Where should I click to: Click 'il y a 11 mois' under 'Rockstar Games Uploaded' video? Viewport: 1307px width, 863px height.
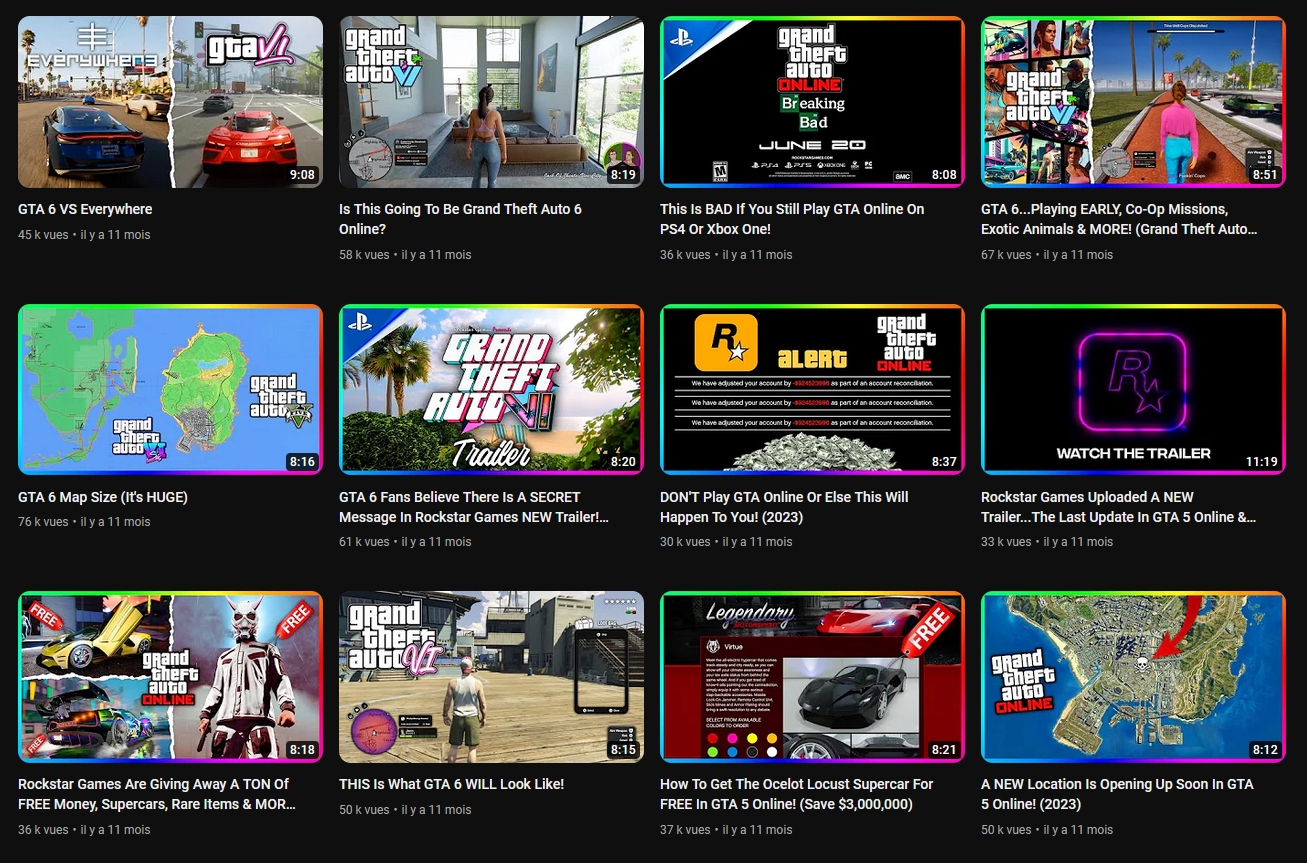pyautogui.click(x=1078, y=542)
